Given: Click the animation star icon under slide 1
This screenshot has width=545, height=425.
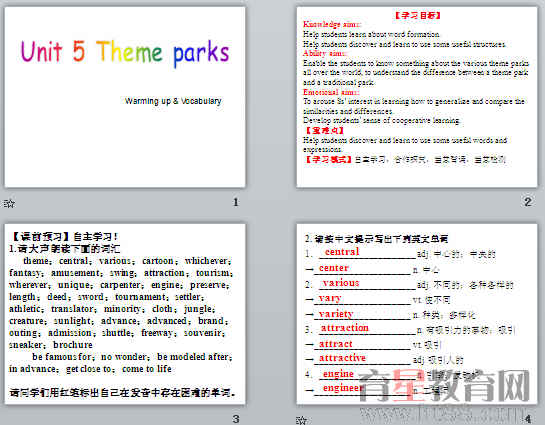Looking at the screenshot, I should (9, 203).
